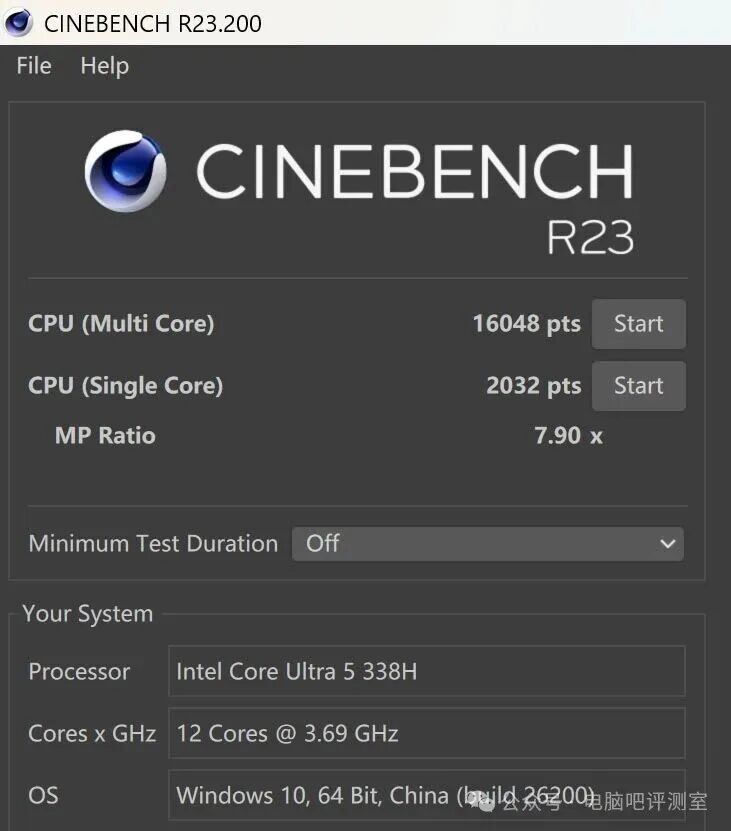This screenshot has width=731, height=831.
Task: Start the CPU Multi Core benchmark
Action: tap(638, 323)
